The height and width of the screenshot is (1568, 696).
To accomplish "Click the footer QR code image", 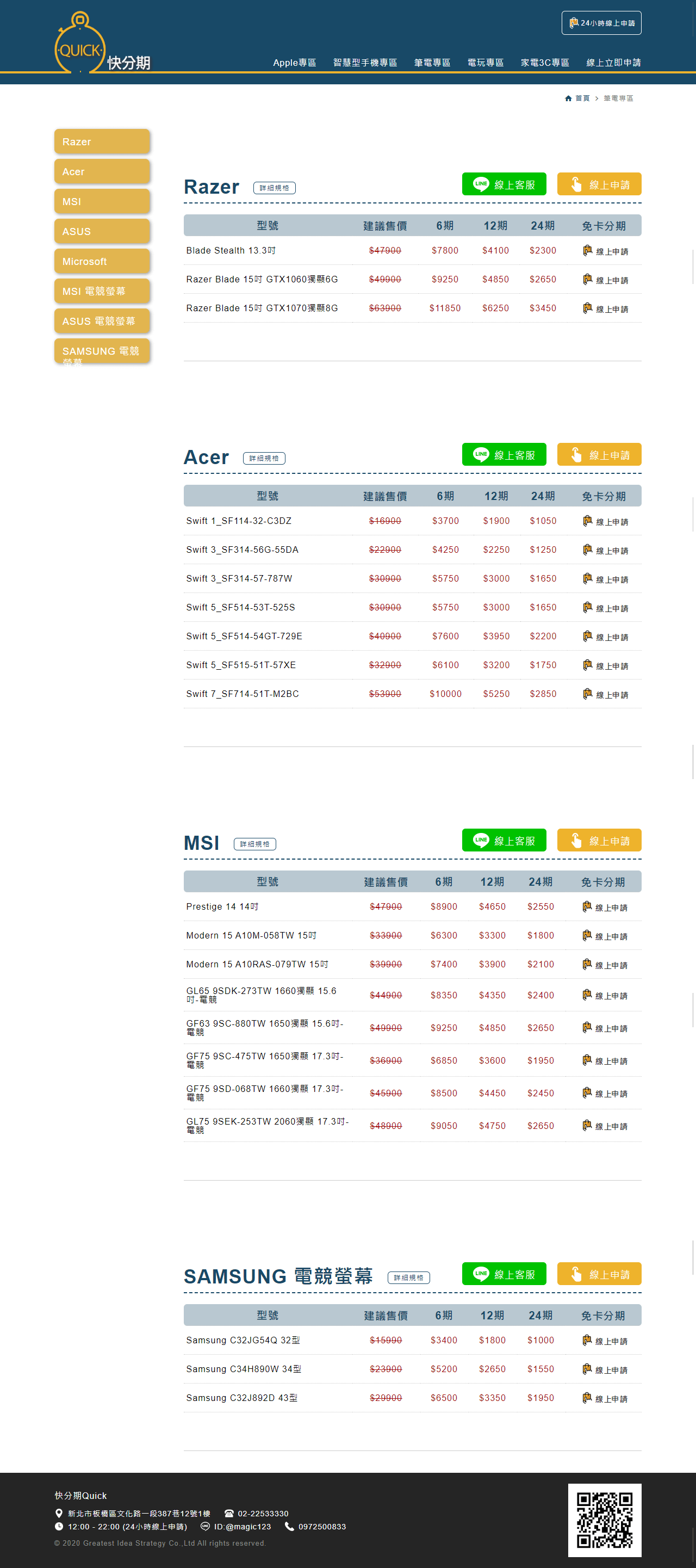I will point(605,1520).
